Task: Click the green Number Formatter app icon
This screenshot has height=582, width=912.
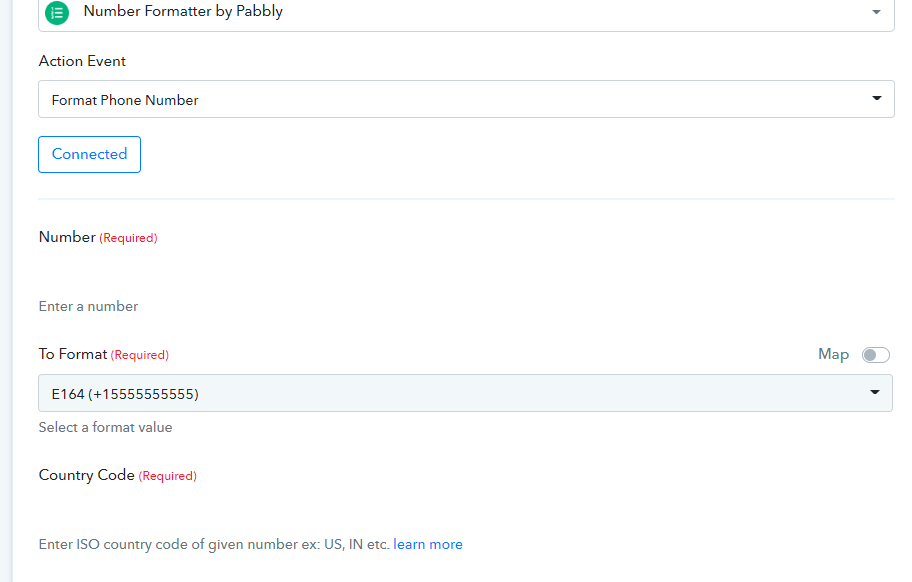Action: coord(57,13)
